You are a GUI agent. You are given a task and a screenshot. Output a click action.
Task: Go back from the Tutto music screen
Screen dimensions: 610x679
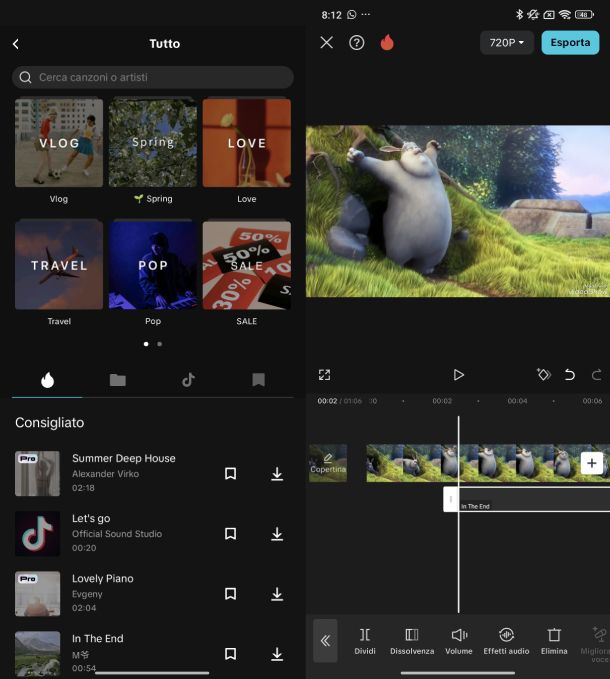16,44
